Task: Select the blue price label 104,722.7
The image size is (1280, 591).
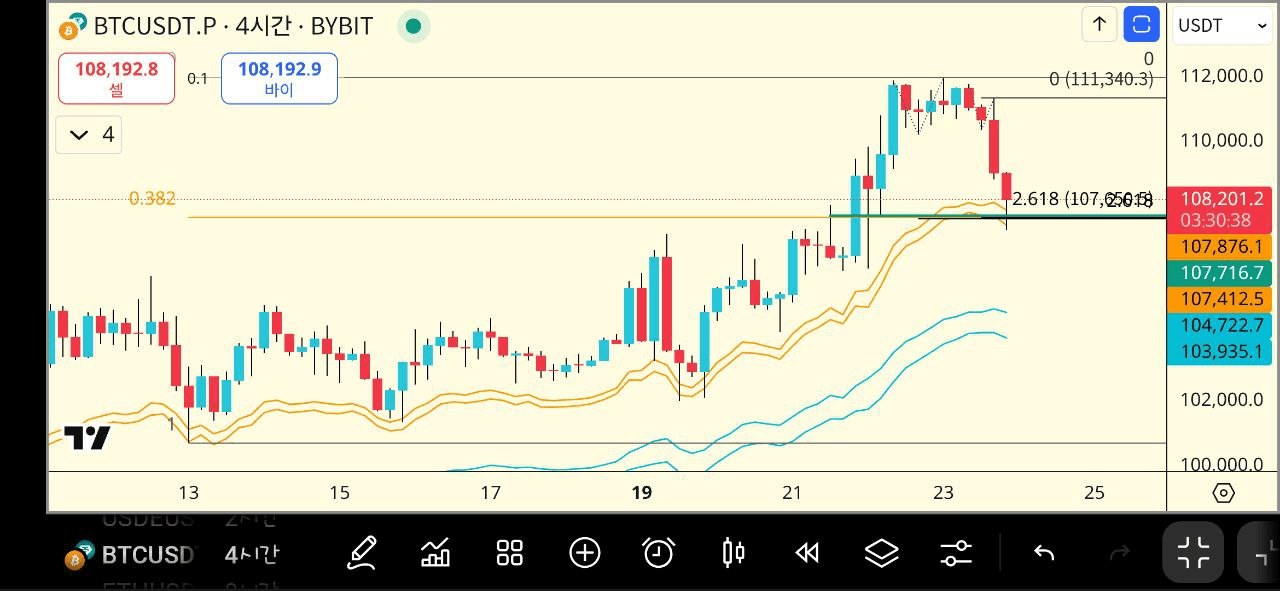Action: [x=1219, y=325]
